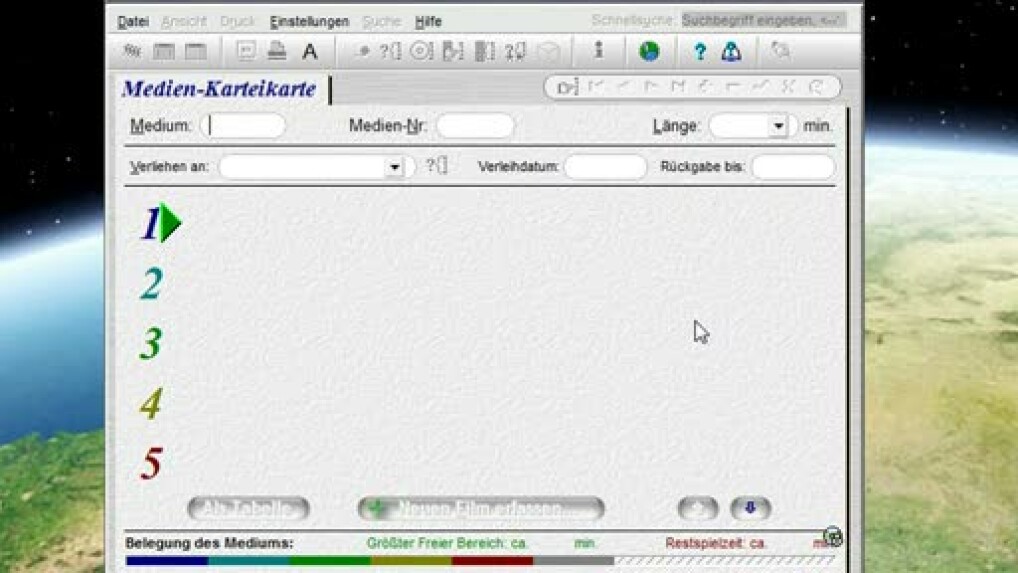Image resolution: width=1018 pixels, height=573 pixels.
Task: Click into the Medien-Nr input field
Action: point(475,126)
